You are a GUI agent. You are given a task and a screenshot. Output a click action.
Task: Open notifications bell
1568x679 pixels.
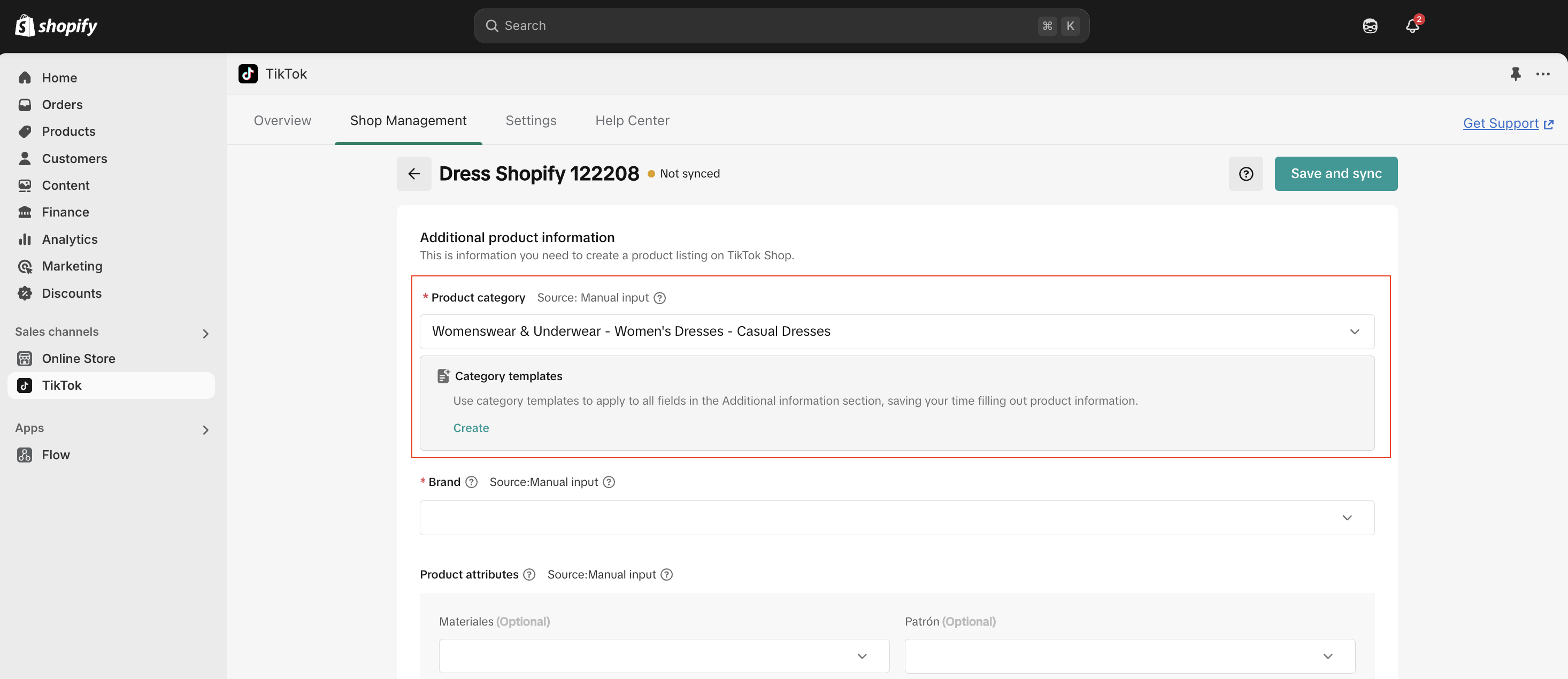click(1412, 26)
